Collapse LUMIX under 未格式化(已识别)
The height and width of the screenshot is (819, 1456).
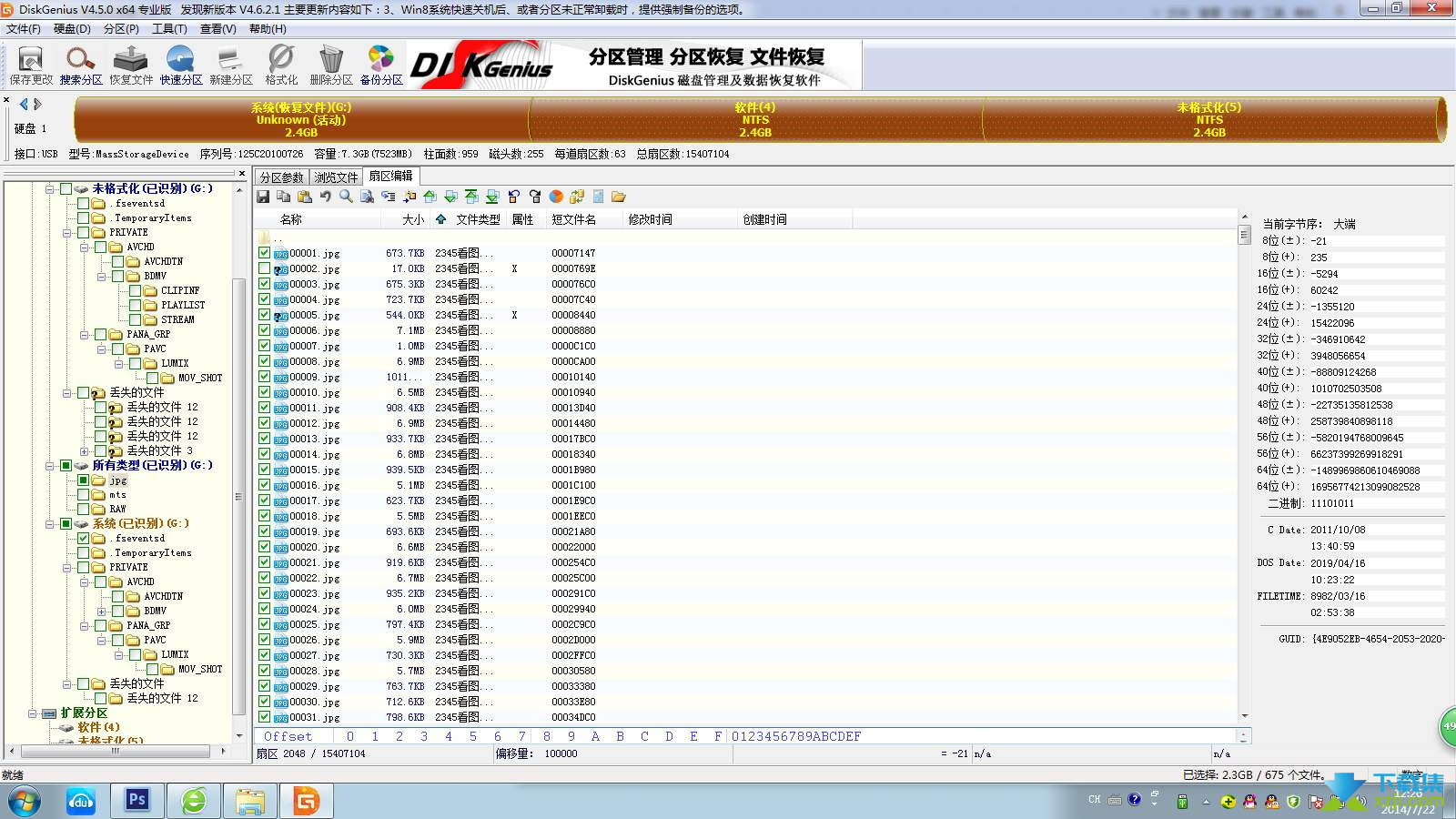(119, 363)
